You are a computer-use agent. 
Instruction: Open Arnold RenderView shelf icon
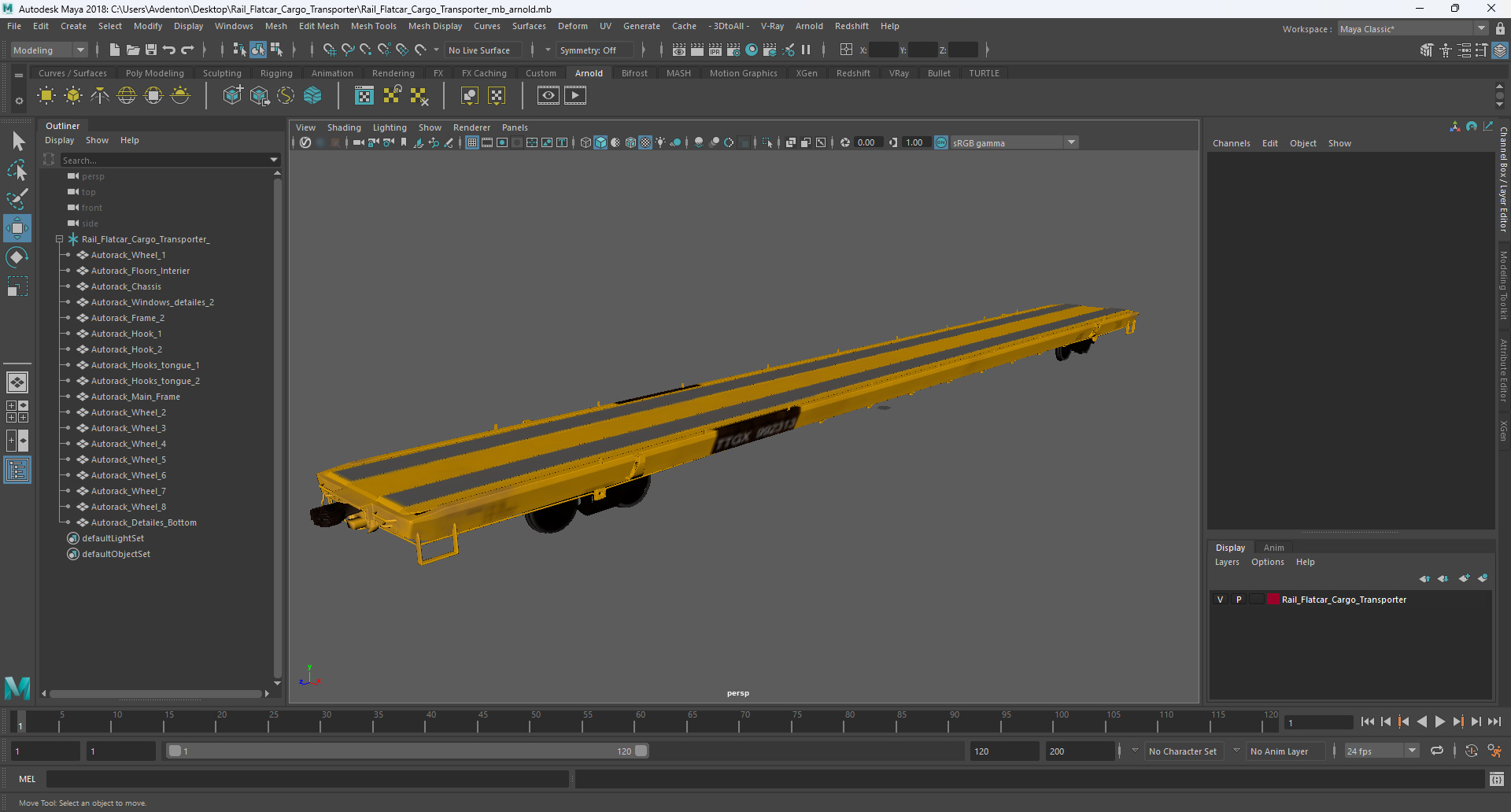coord(549,96)
